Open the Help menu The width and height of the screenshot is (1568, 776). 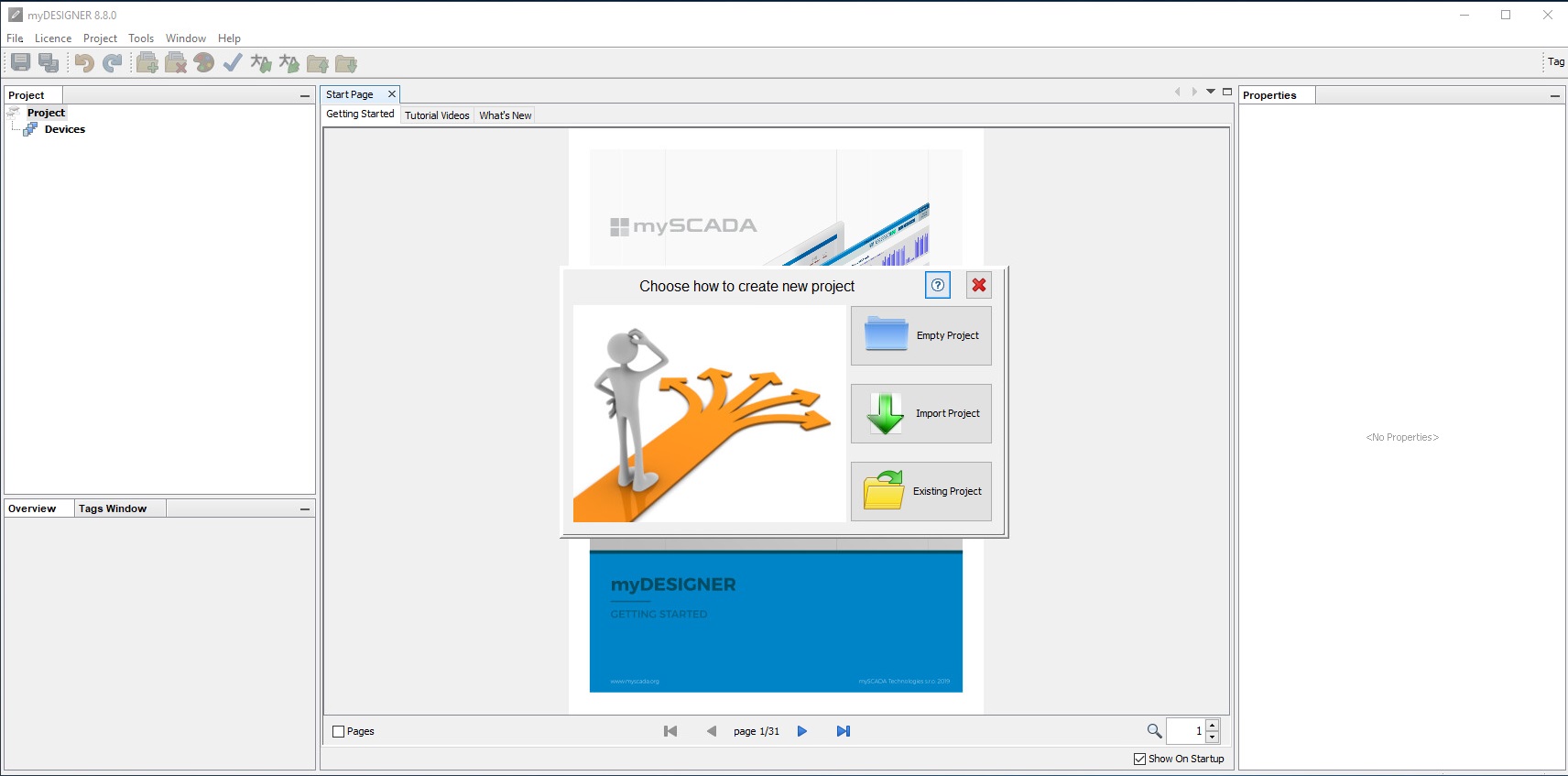[229, 38]
